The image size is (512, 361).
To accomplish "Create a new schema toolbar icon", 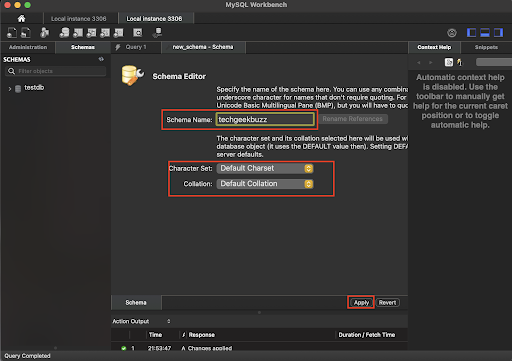I will [x=64, y=33].
